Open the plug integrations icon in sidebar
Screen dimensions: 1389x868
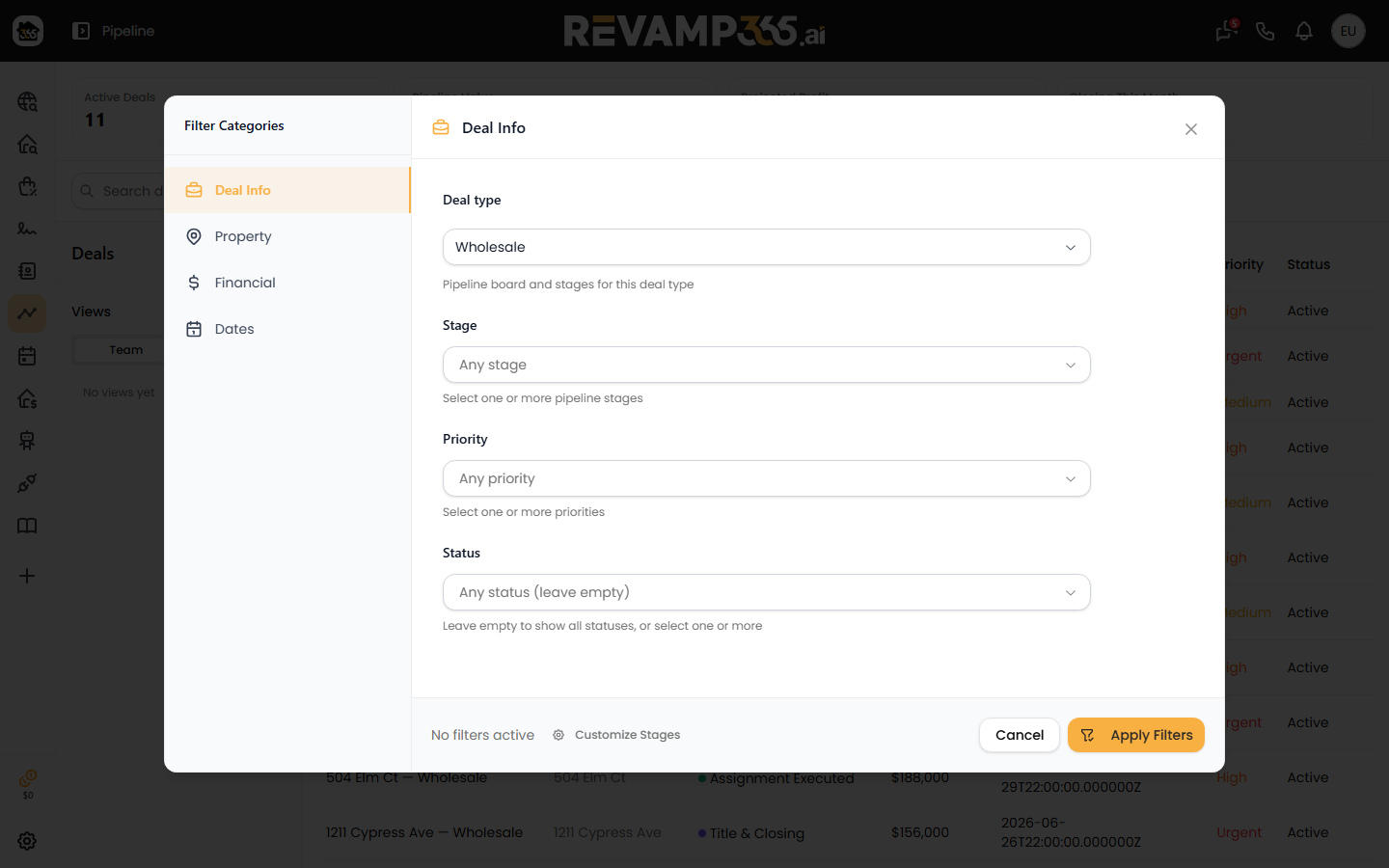27,483
